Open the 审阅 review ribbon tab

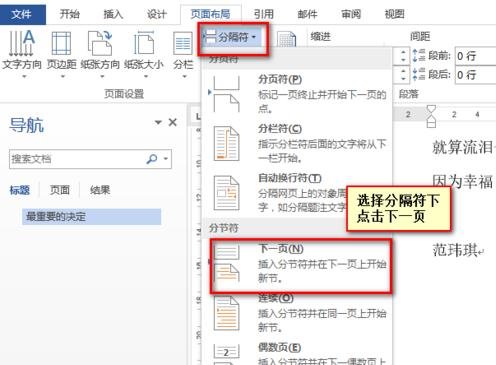pos(351,14)
